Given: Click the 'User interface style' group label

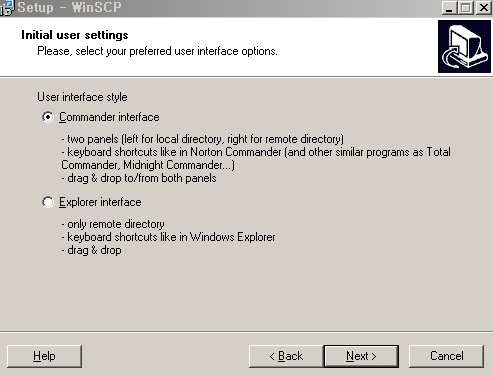Looking at the screenshot, I should [82, 97].
